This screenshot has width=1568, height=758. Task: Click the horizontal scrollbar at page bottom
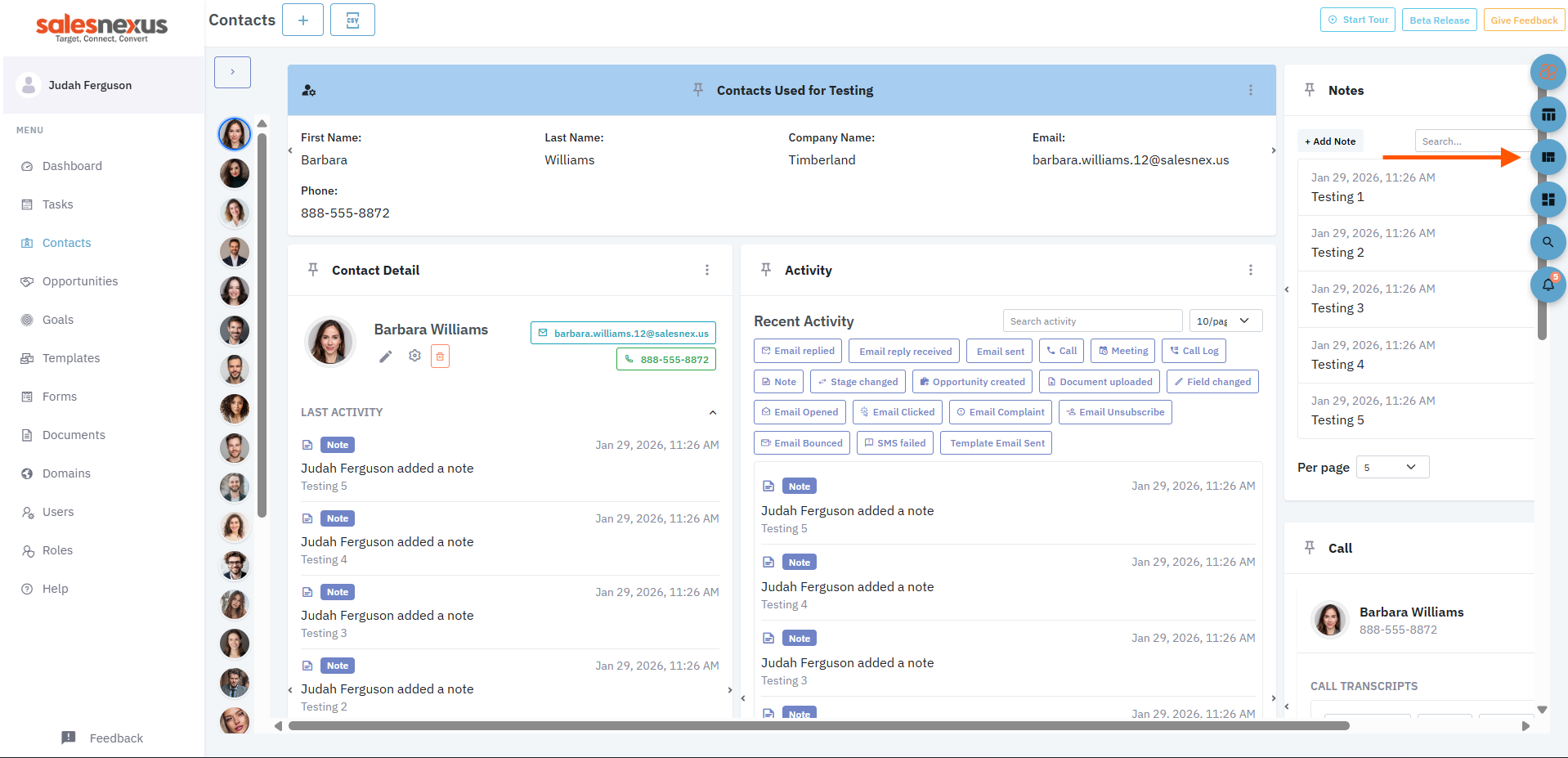click(x=818, y=726)
